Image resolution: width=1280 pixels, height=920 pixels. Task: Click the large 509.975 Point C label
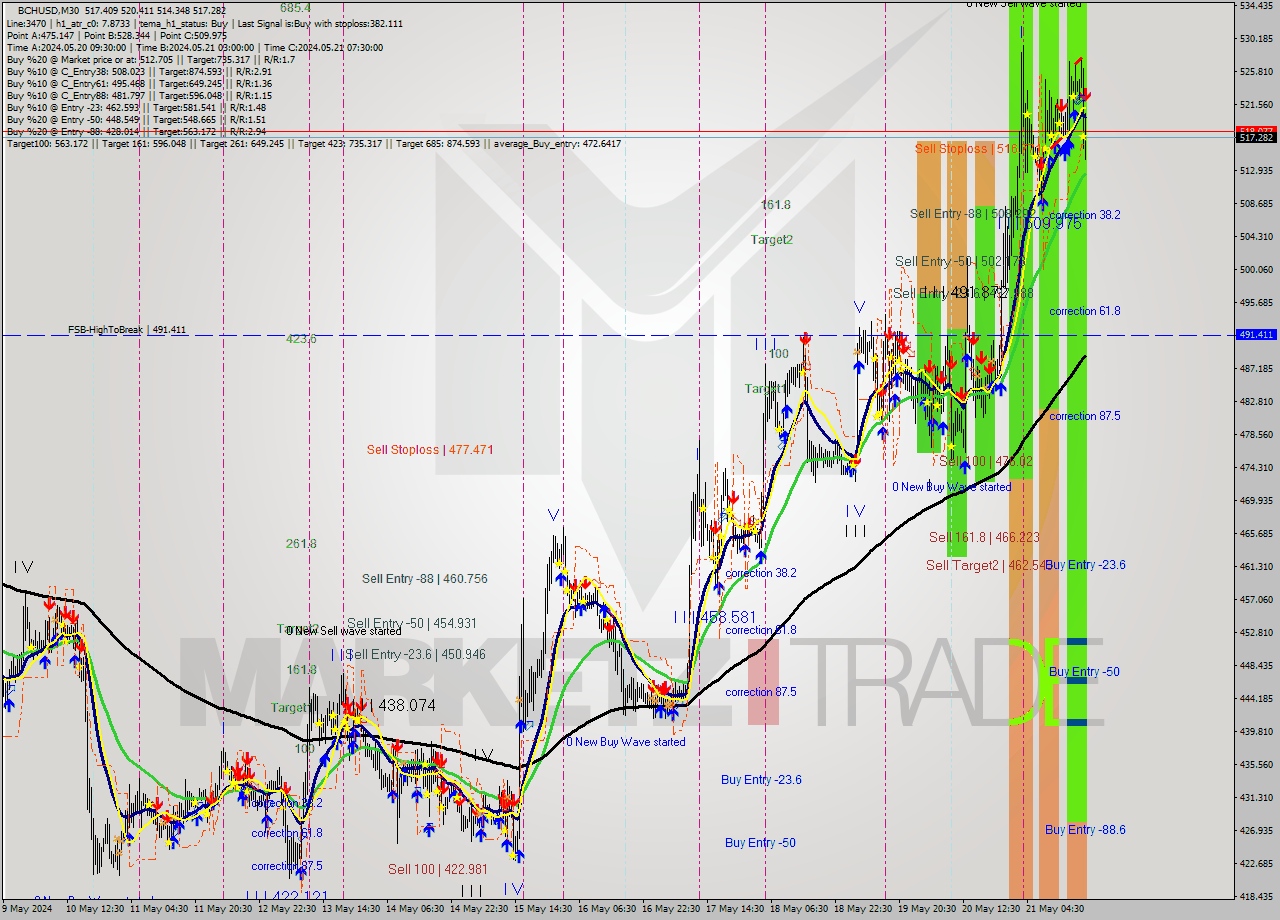pos(1050,224)
